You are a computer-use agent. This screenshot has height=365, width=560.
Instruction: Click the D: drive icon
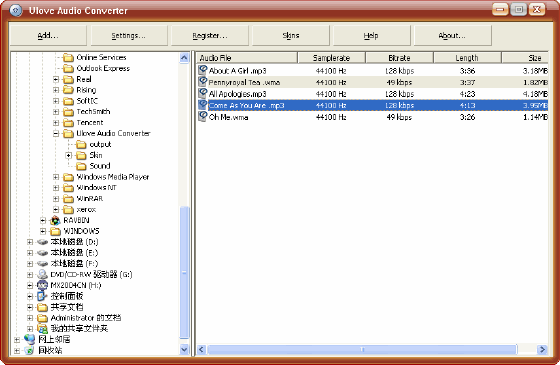[42, 242]
